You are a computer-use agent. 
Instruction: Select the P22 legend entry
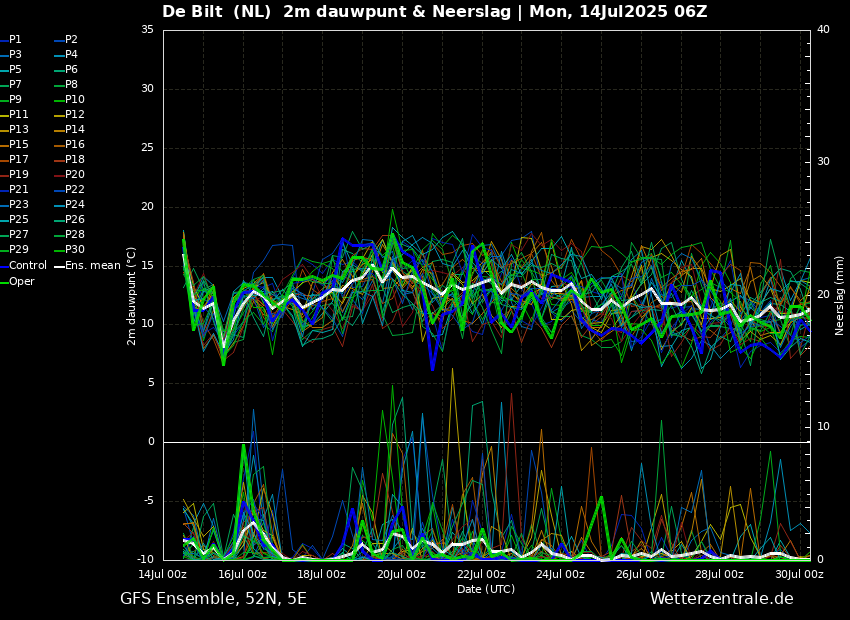tap(69, 190)
